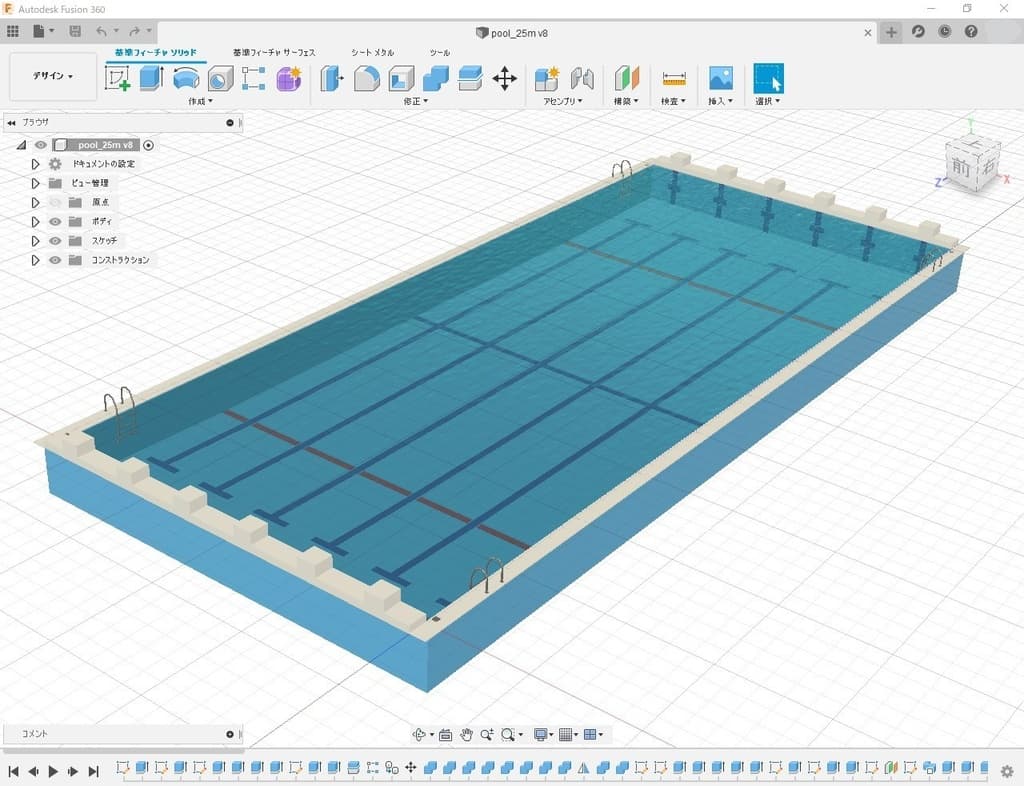Open the ツール tab
This screenshot has height=786, width=1024.
tap(439, 52)
